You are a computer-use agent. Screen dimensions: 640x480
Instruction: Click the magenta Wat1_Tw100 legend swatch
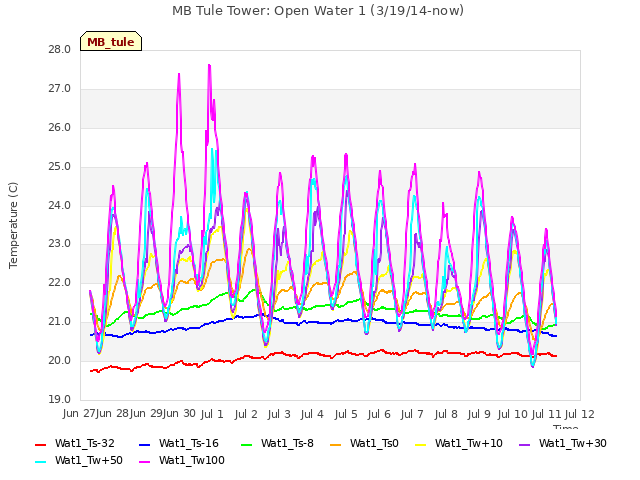[x=145, y=461]
